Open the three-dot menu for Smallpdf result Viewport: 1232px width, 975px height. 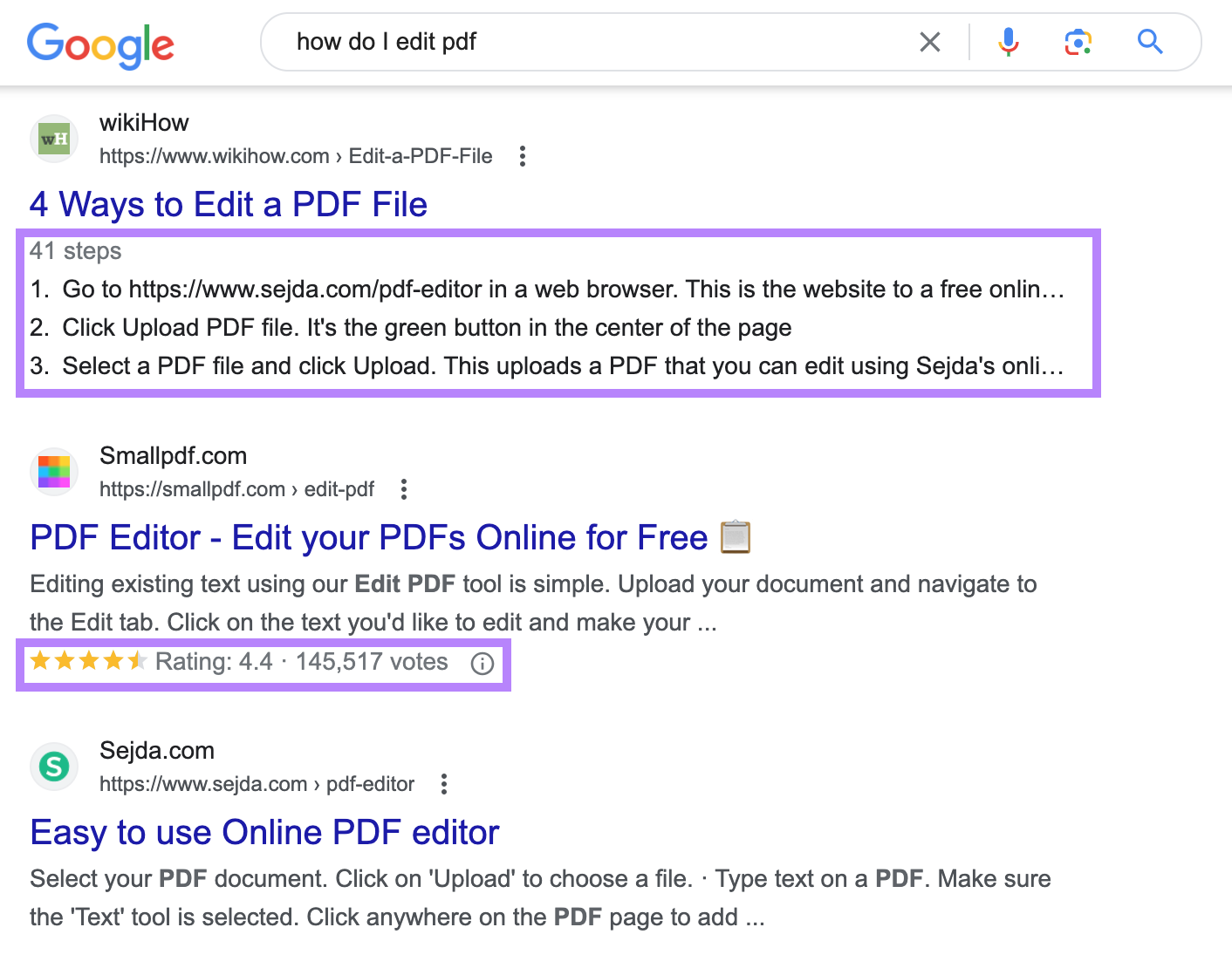[x=403, y=489]
